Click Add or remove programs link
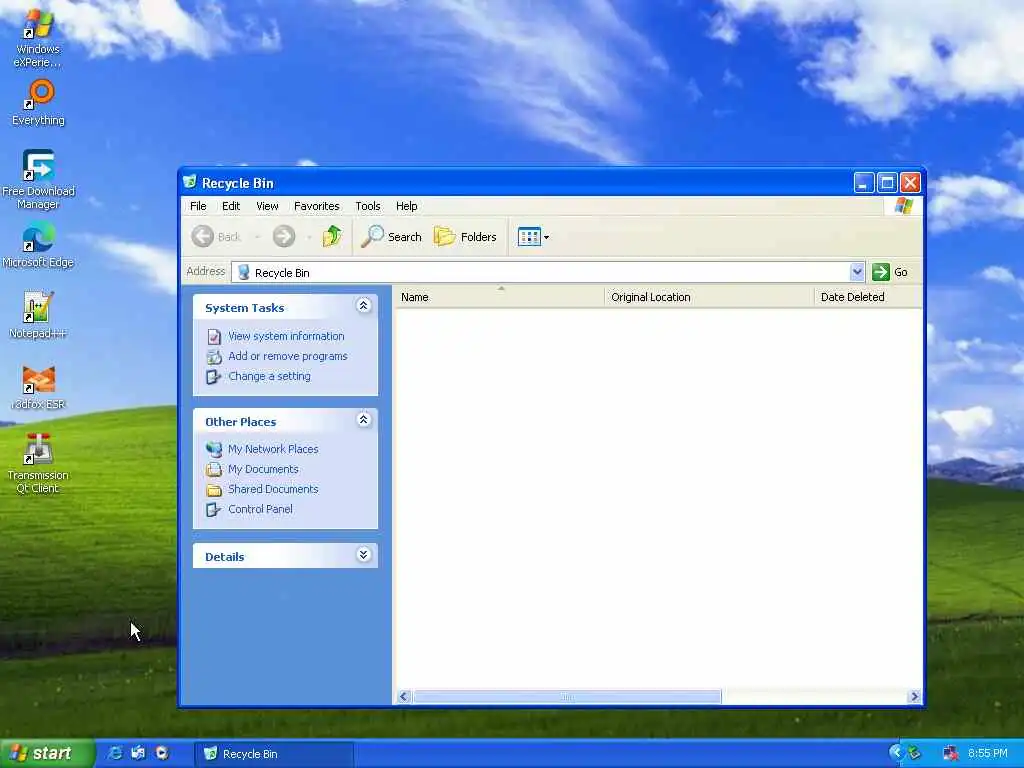The width and height of the screenshot is (1024, 768). (287, 356)
